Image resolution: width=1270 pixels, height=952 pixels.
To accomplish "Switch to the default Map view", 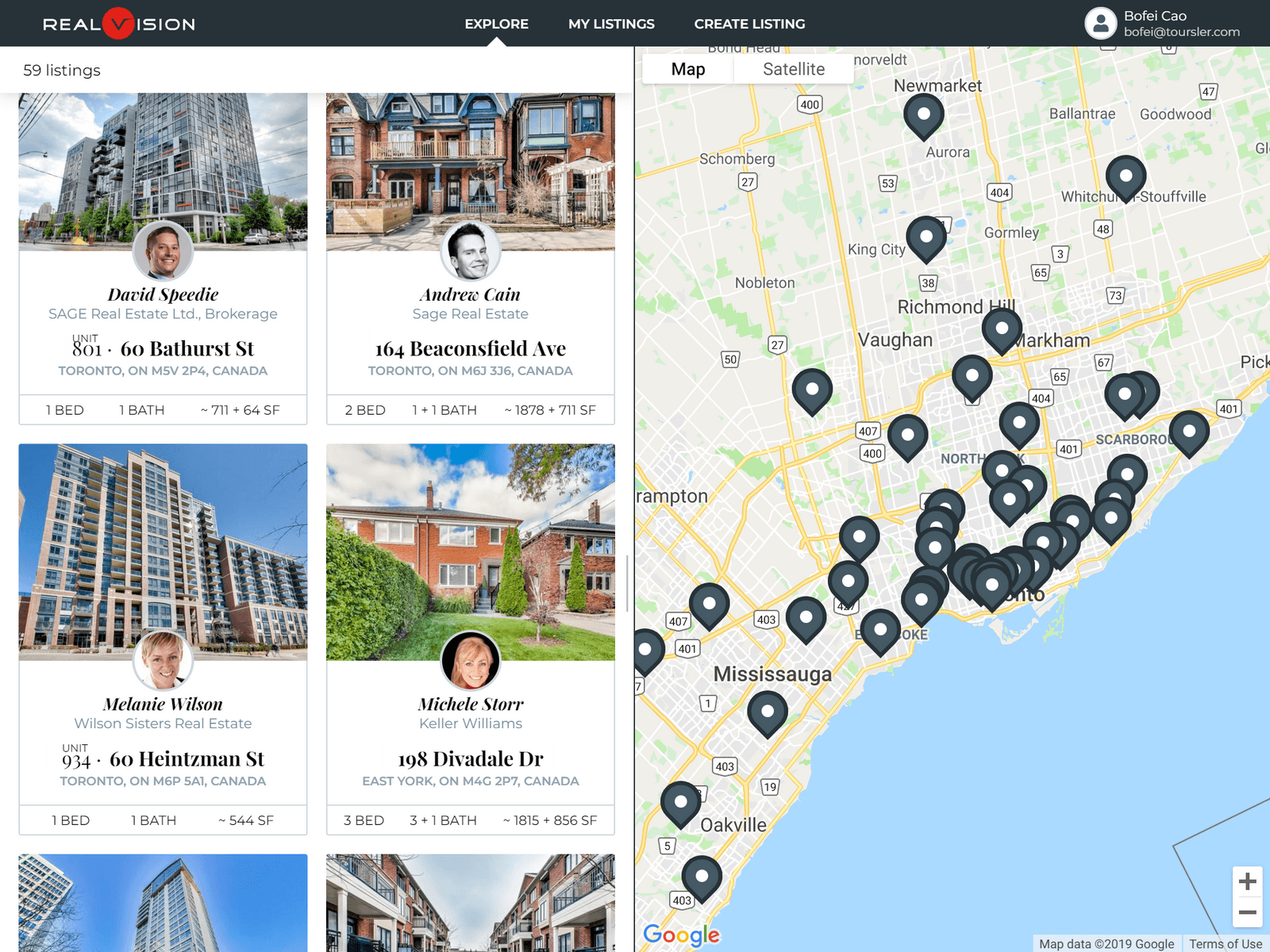I will [x=687, y=69].
